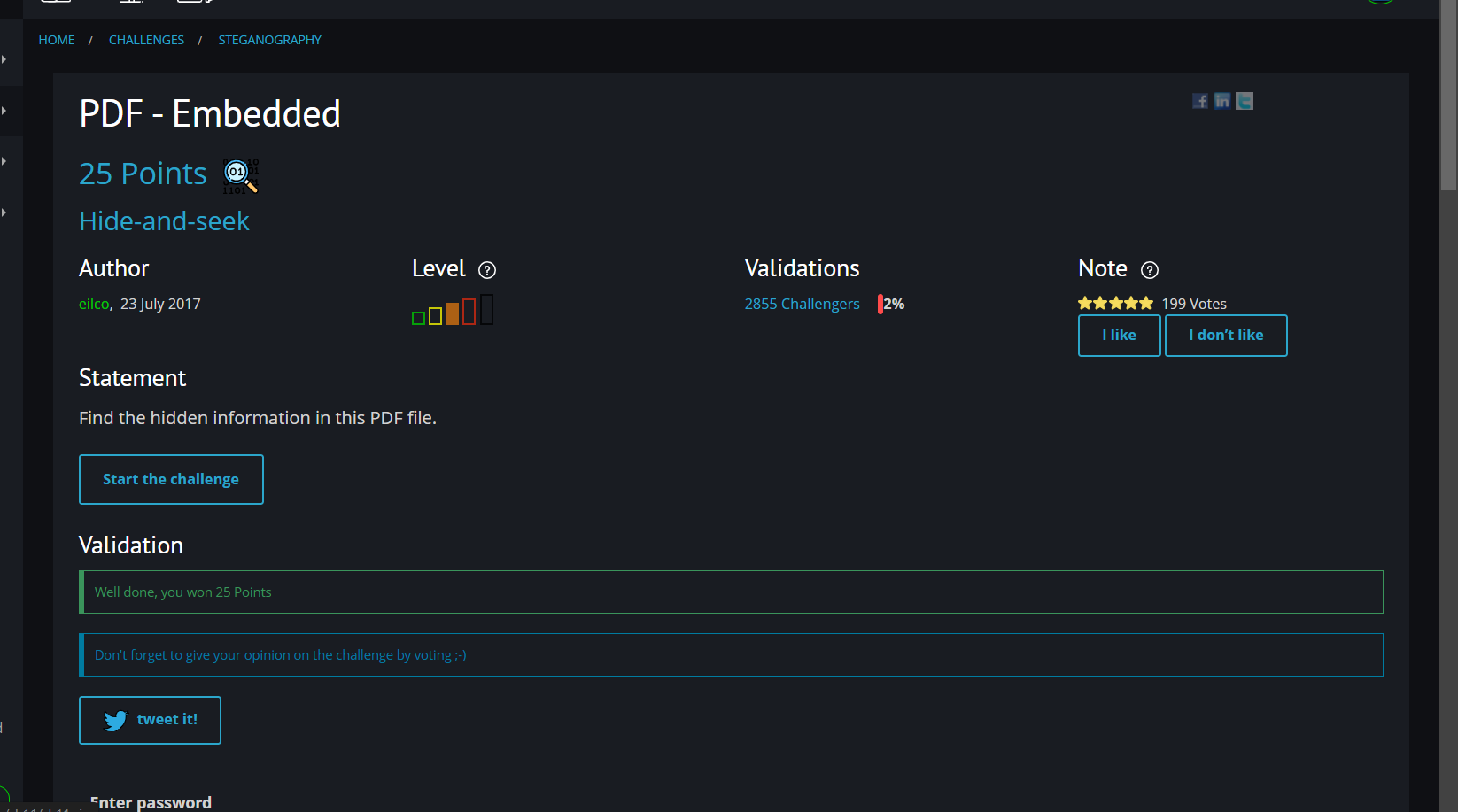This screenshot has height=812, width=1458.
Task: Click '25 Points' heading
Action: [143, 174]
